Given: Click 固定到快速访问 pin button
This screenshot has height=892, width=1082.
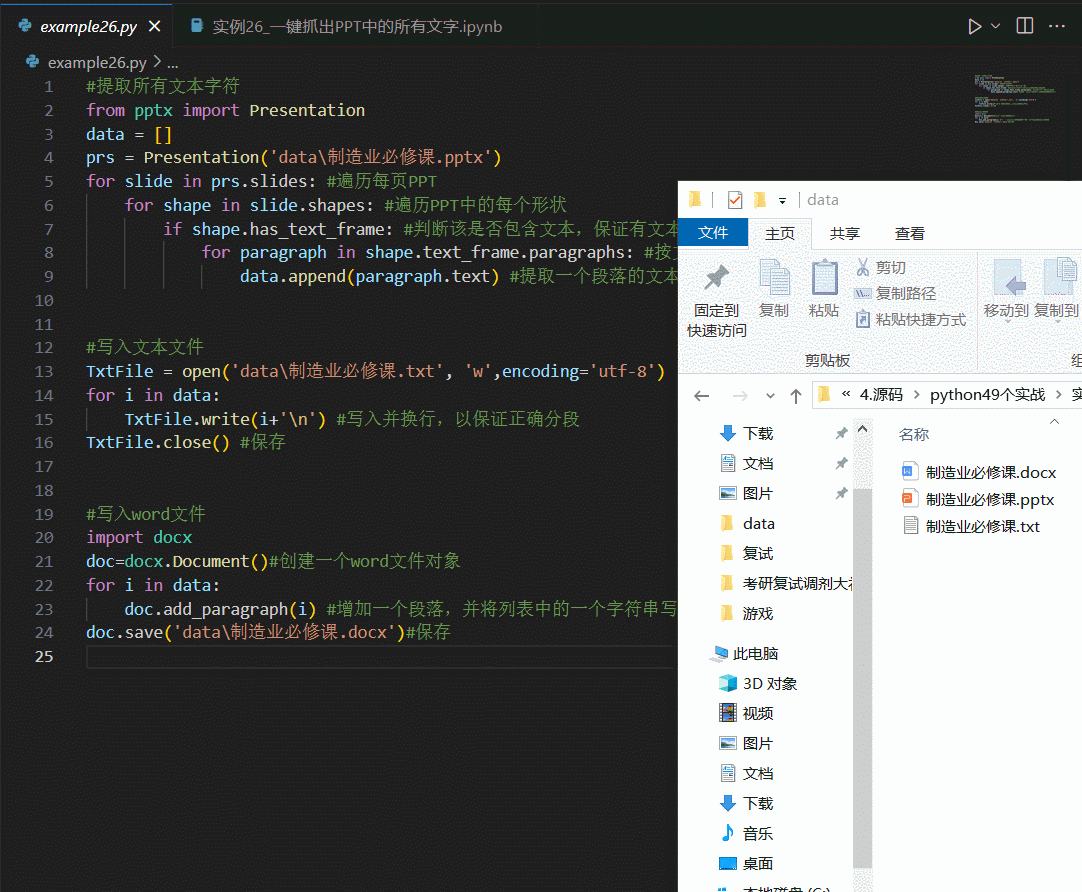Looking at the screenshot, I should pos(716,300).
